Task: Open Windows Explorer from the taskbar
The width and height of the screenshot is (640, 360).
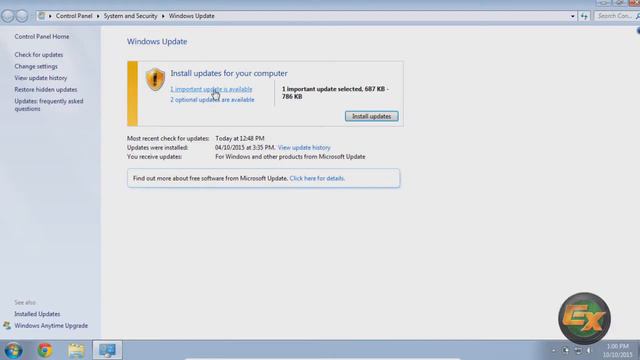Action: click(x=76, y=350)
